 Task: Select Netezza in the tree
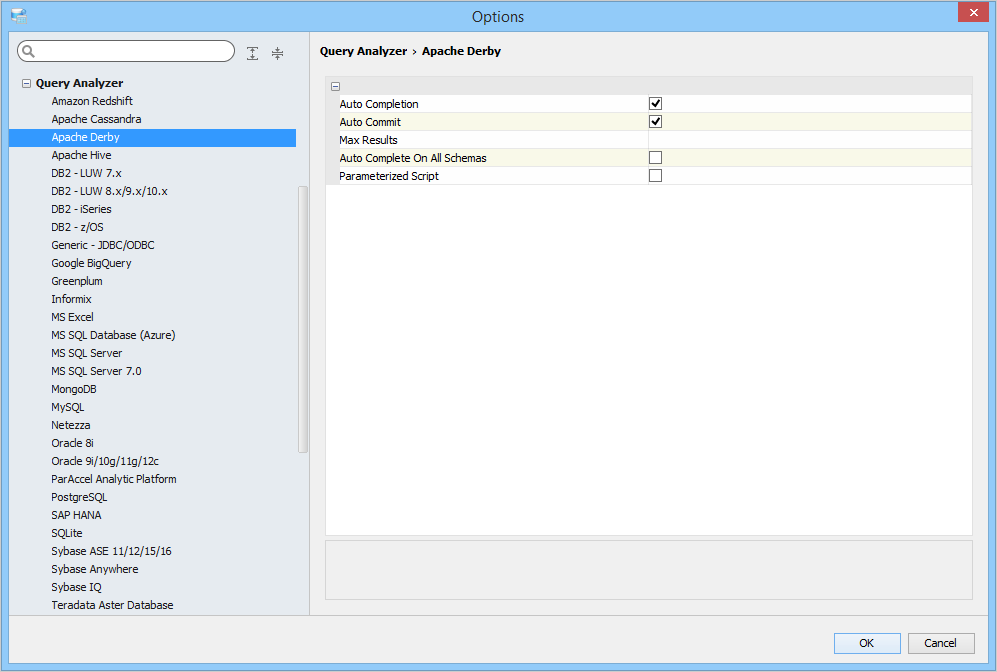[x=71, y=425]
